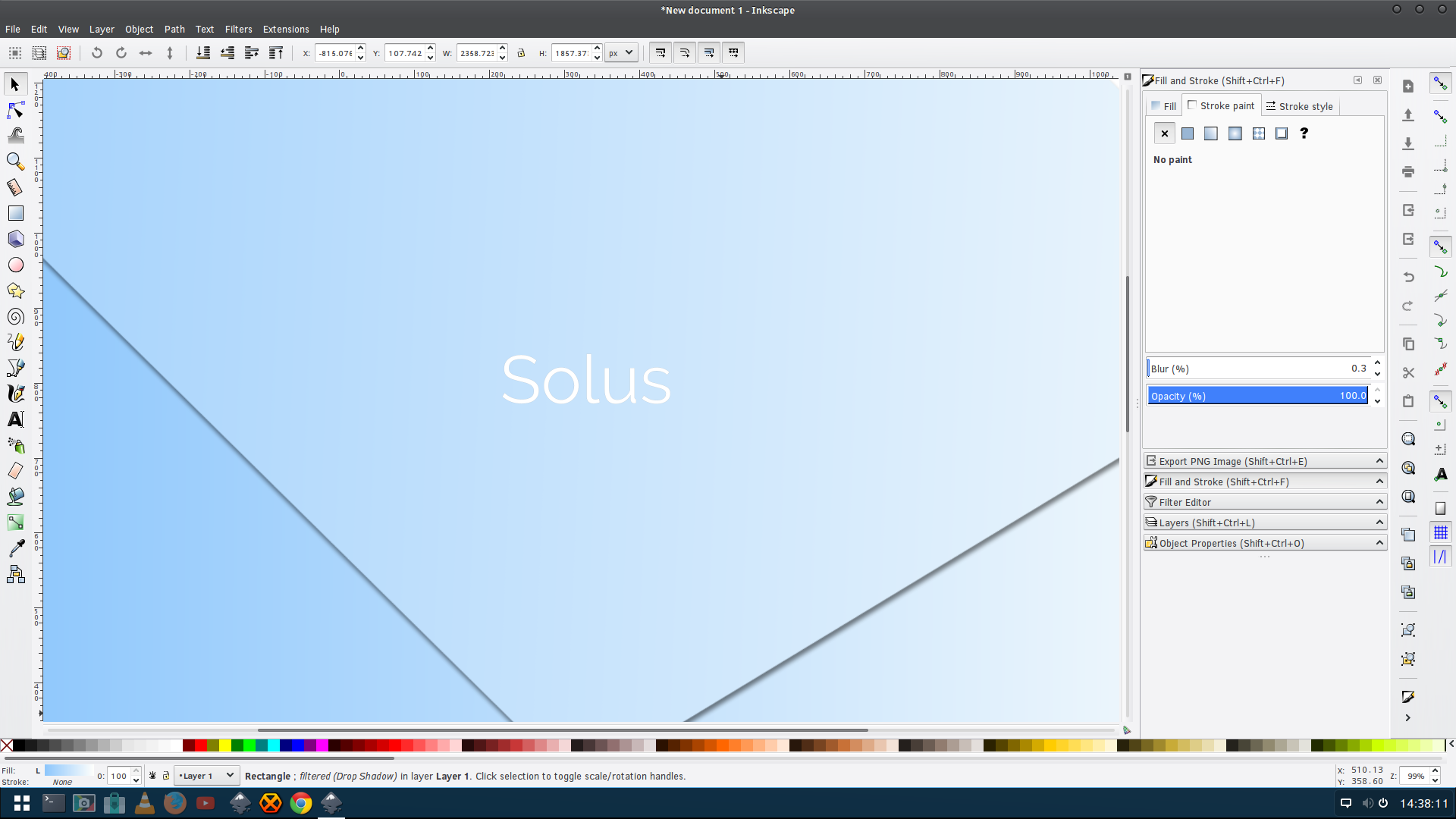Switch to the Fill tab
The height and width of the screenshot is (819, 1456).
[x=1163, y=106]
